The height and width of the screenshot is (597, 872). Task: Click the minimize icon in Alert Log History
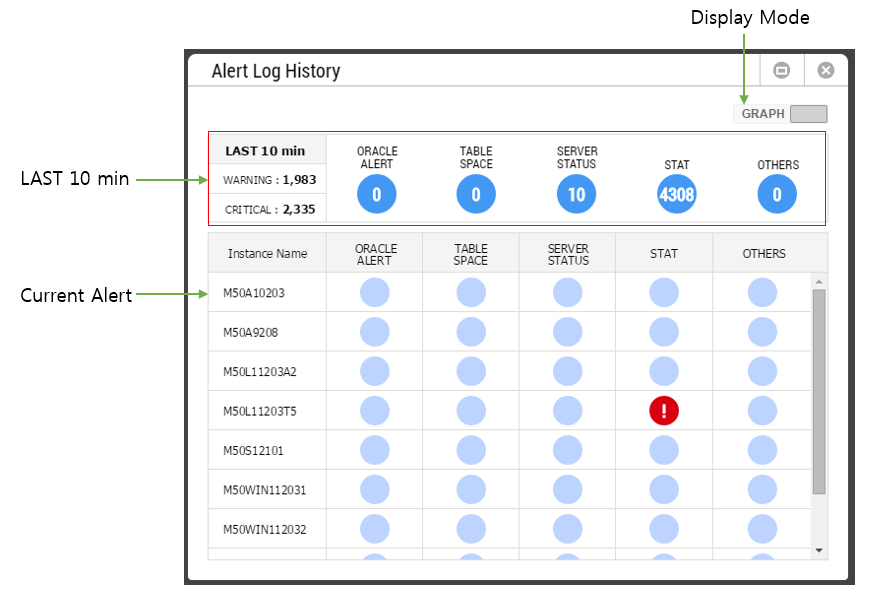coord(781,70)
